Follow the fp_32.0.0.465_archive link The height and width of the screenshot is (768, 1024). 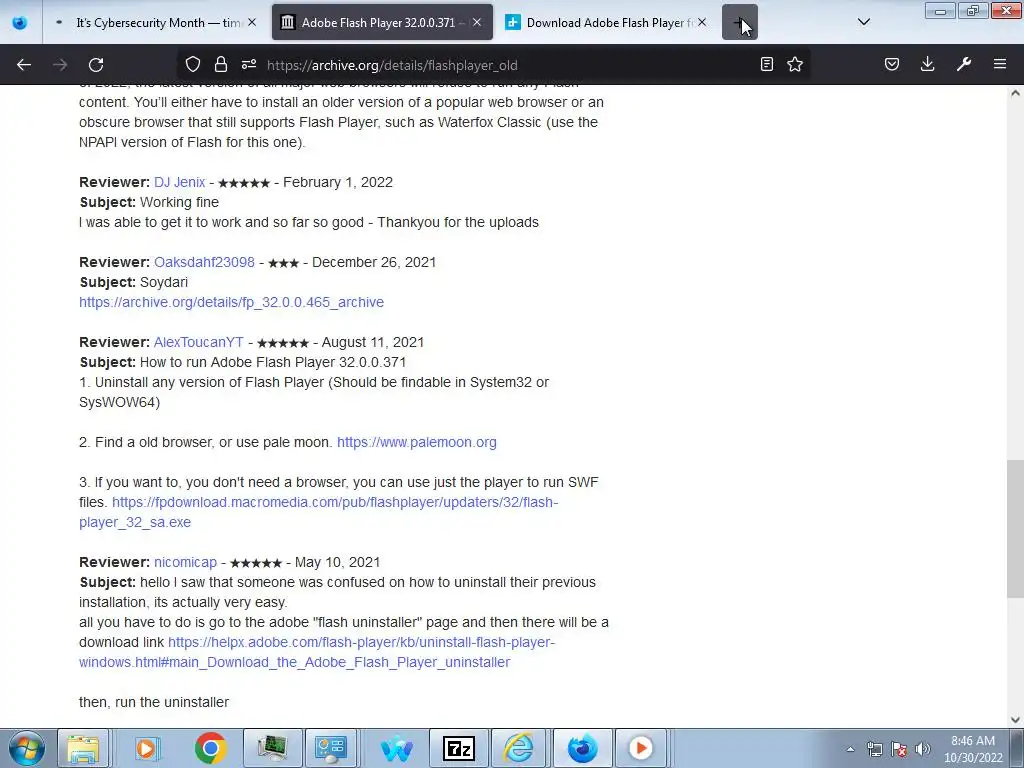point(231,302)
